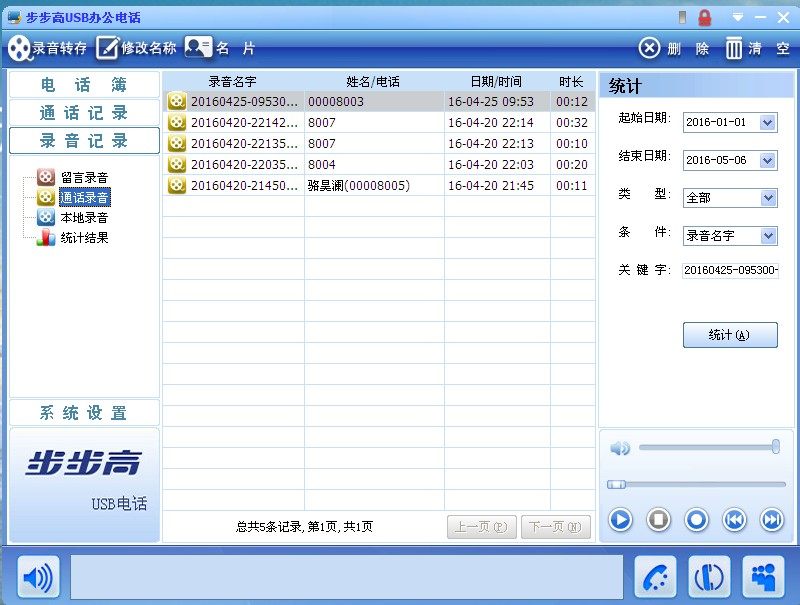Select recording name 20160420-22135...
Screen dimensions: 800x605
pyautogui.click(x=244, y=143)
